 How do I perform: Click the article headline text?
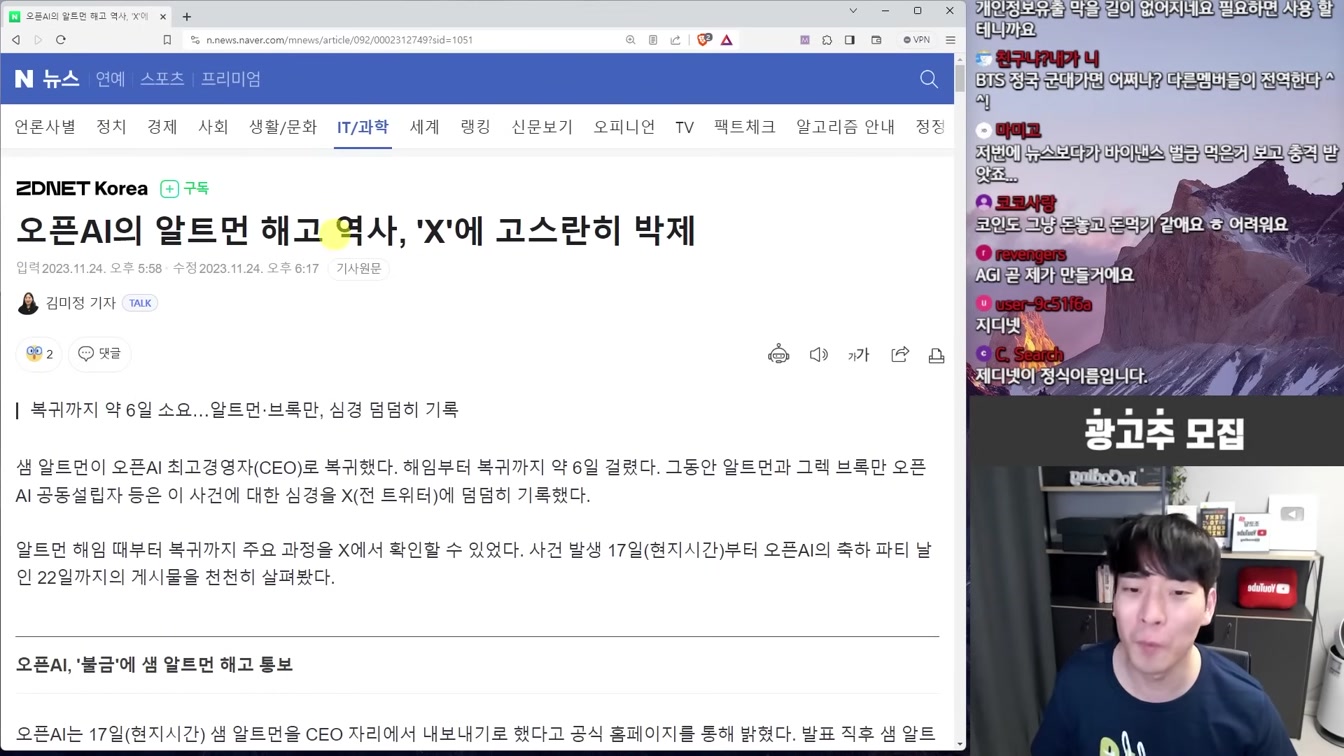pos(355,230)
